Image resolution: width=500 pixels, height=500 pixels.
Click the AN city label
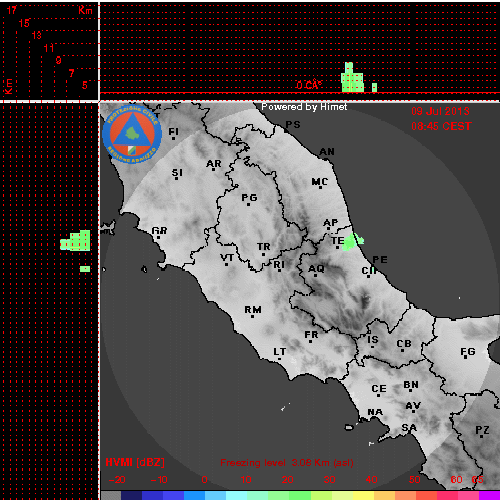[x=327, y=152]
